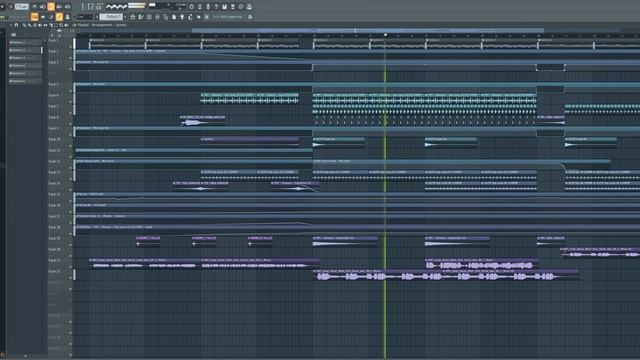Toggle the highlighted orange recording option icon in top bar
Image resolution: width=640 pixels, height=360 pixels.
click(51, 7)
